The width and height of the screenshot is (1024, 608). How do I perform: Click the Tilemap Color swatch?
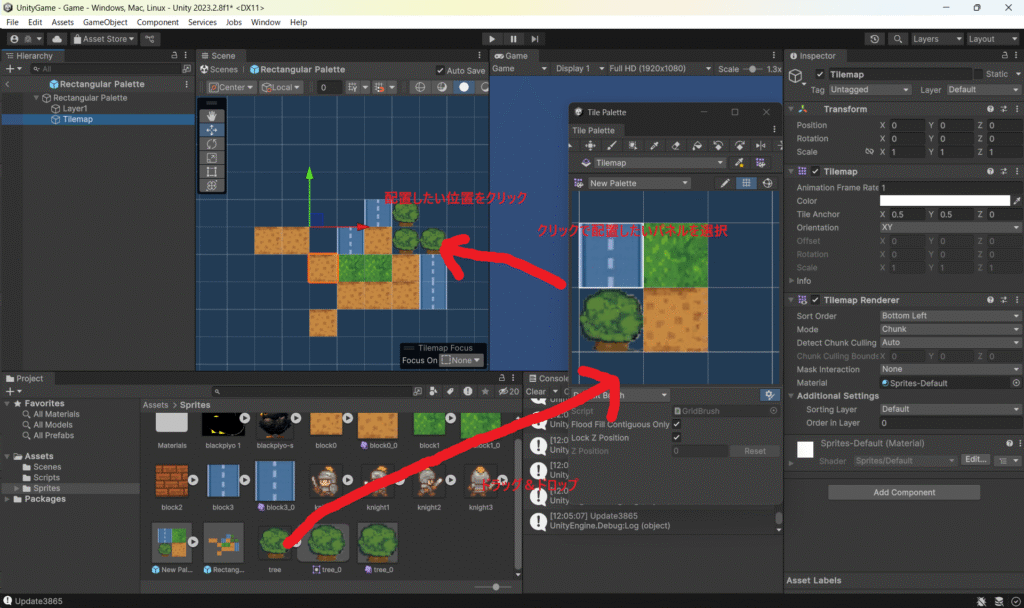(945, 201)
